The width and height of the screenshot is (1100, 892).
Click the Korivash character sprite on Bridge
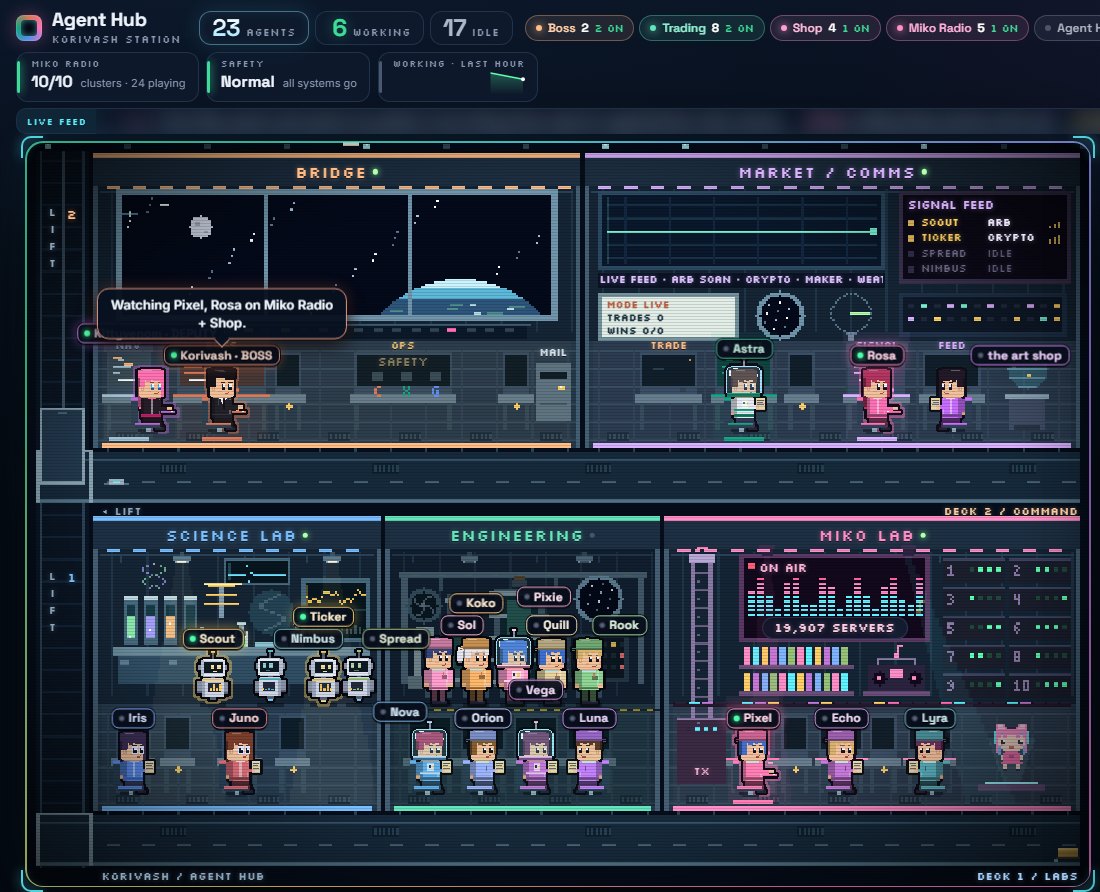pos(223,400)
